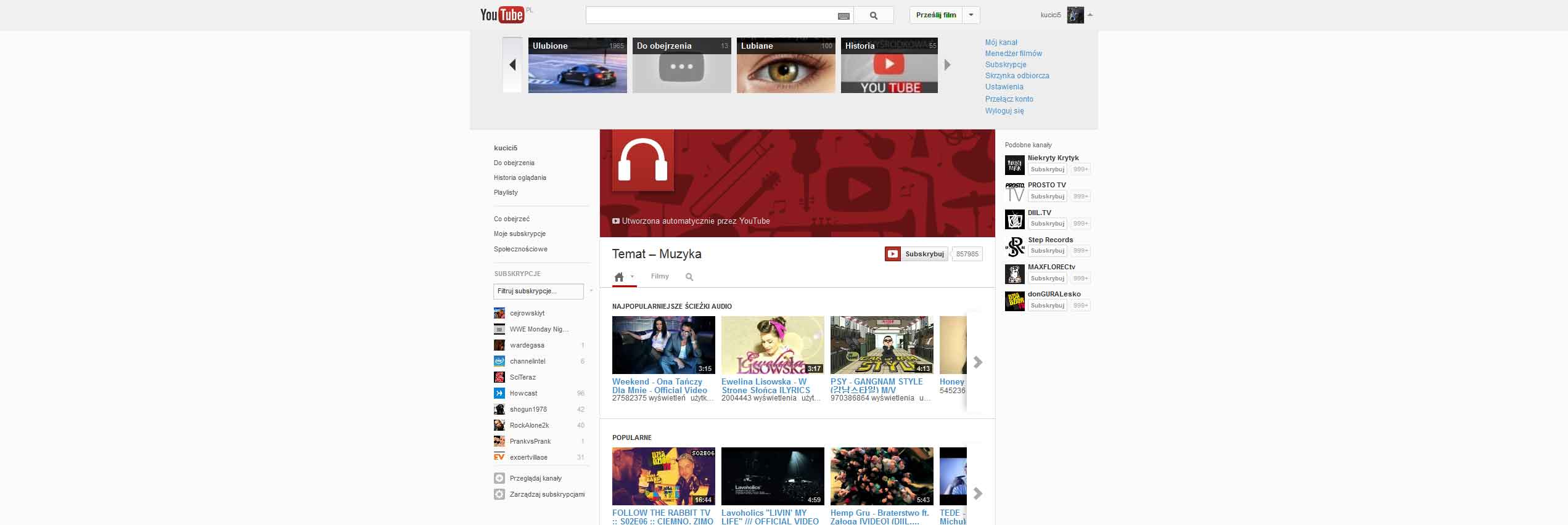Open the shogun1978 subscription avatar
The height and width of the screenshot is (525, 1568).
[499, 409]
